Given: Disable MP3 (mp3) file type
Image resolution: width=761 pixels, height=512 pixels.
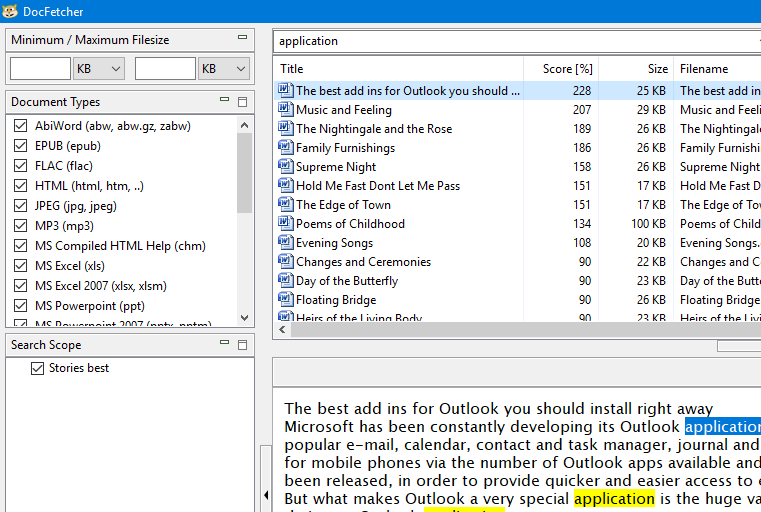Looking at the screenshot, I should pyautogui.click(x=20, y=226).
